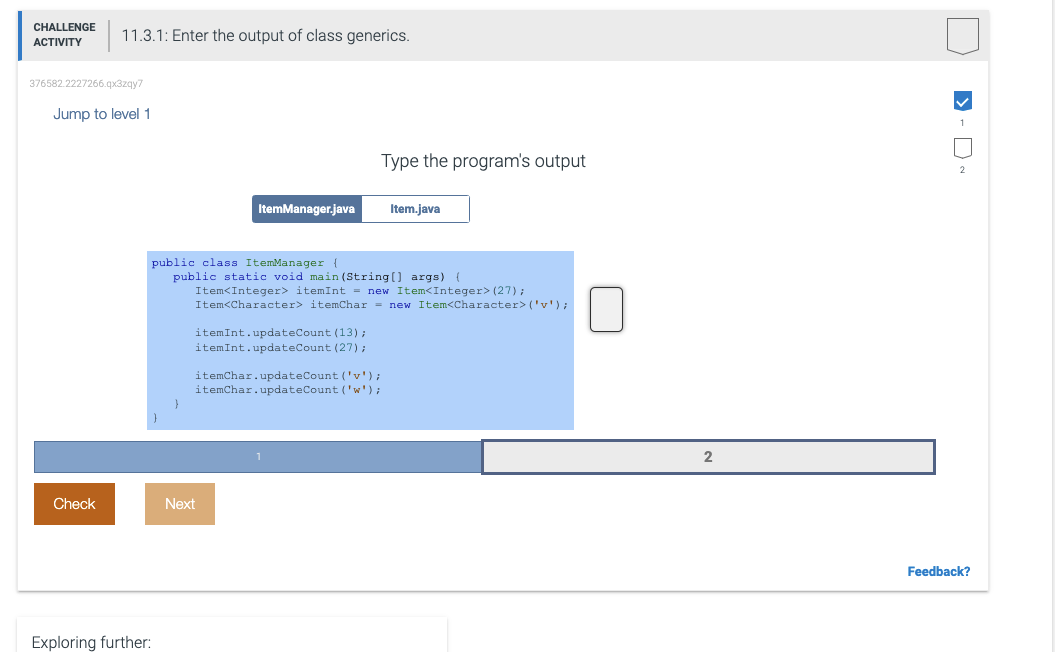The height and width of the screenshot is (652, 1055).
Task: Click the Next button
Action: [x=179, y=504]
